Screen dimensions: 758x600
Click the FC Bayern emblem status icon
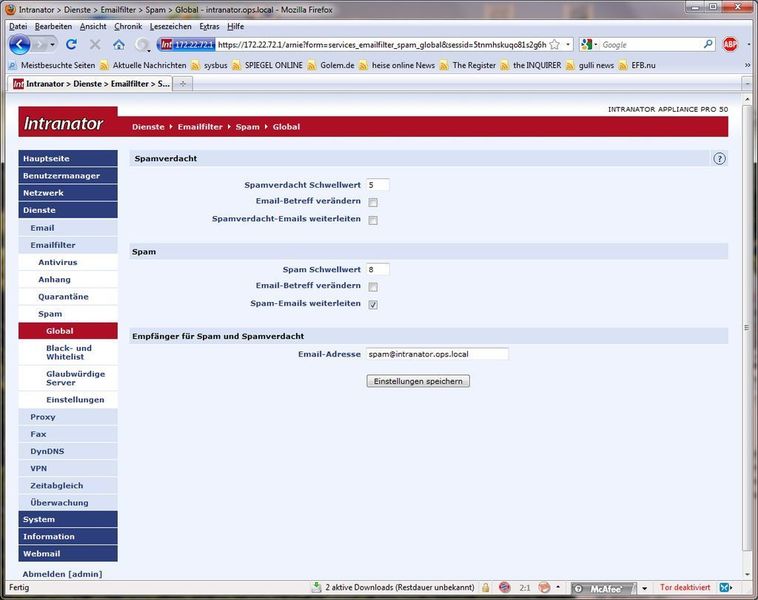[505, 587]
